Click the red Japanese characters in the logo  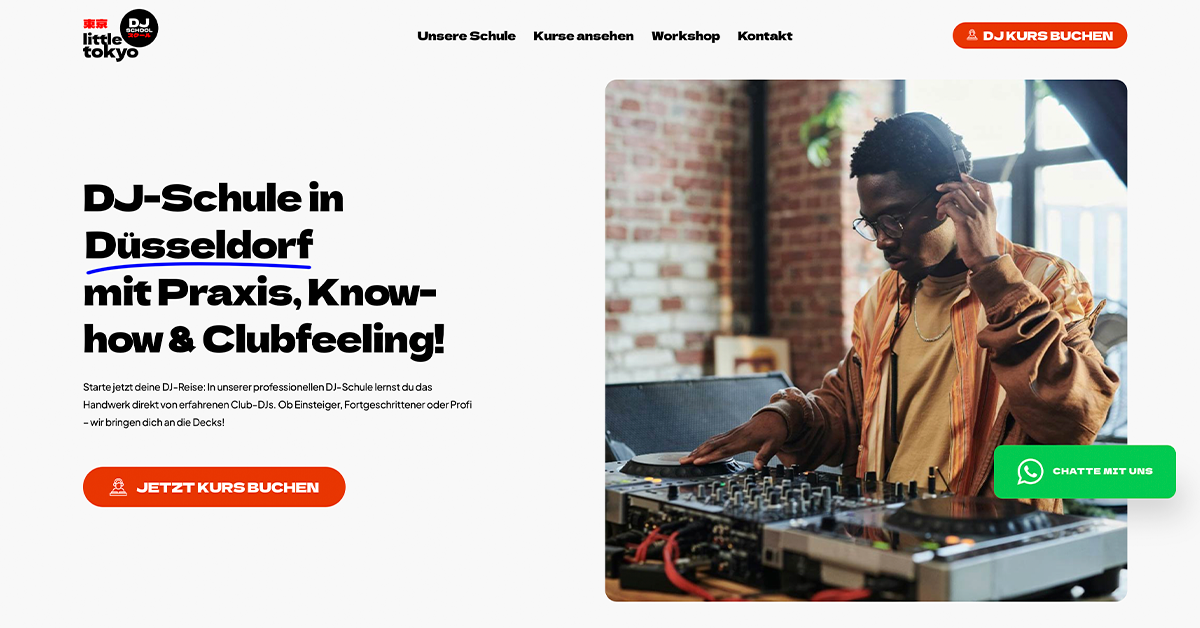(95, 23)
